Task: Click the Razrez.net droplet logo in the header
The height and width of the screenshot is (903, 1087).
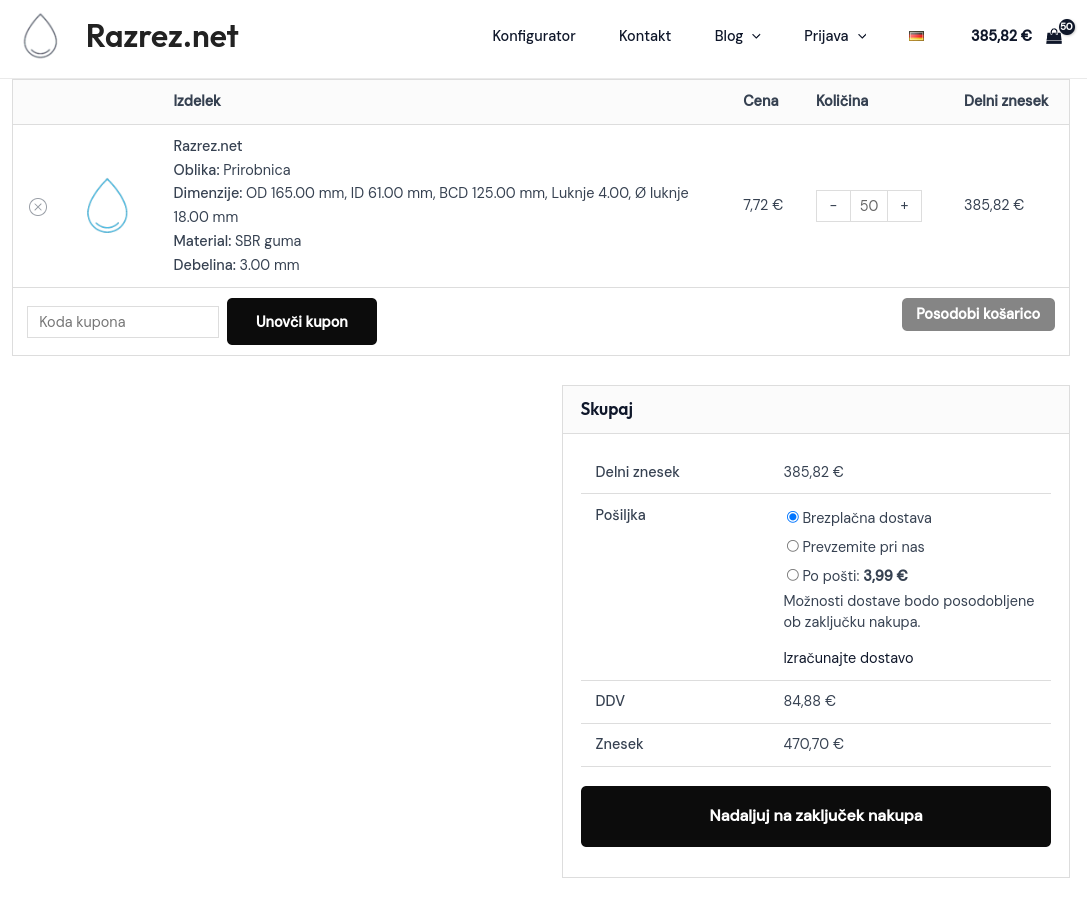Action: coord(40,36)
